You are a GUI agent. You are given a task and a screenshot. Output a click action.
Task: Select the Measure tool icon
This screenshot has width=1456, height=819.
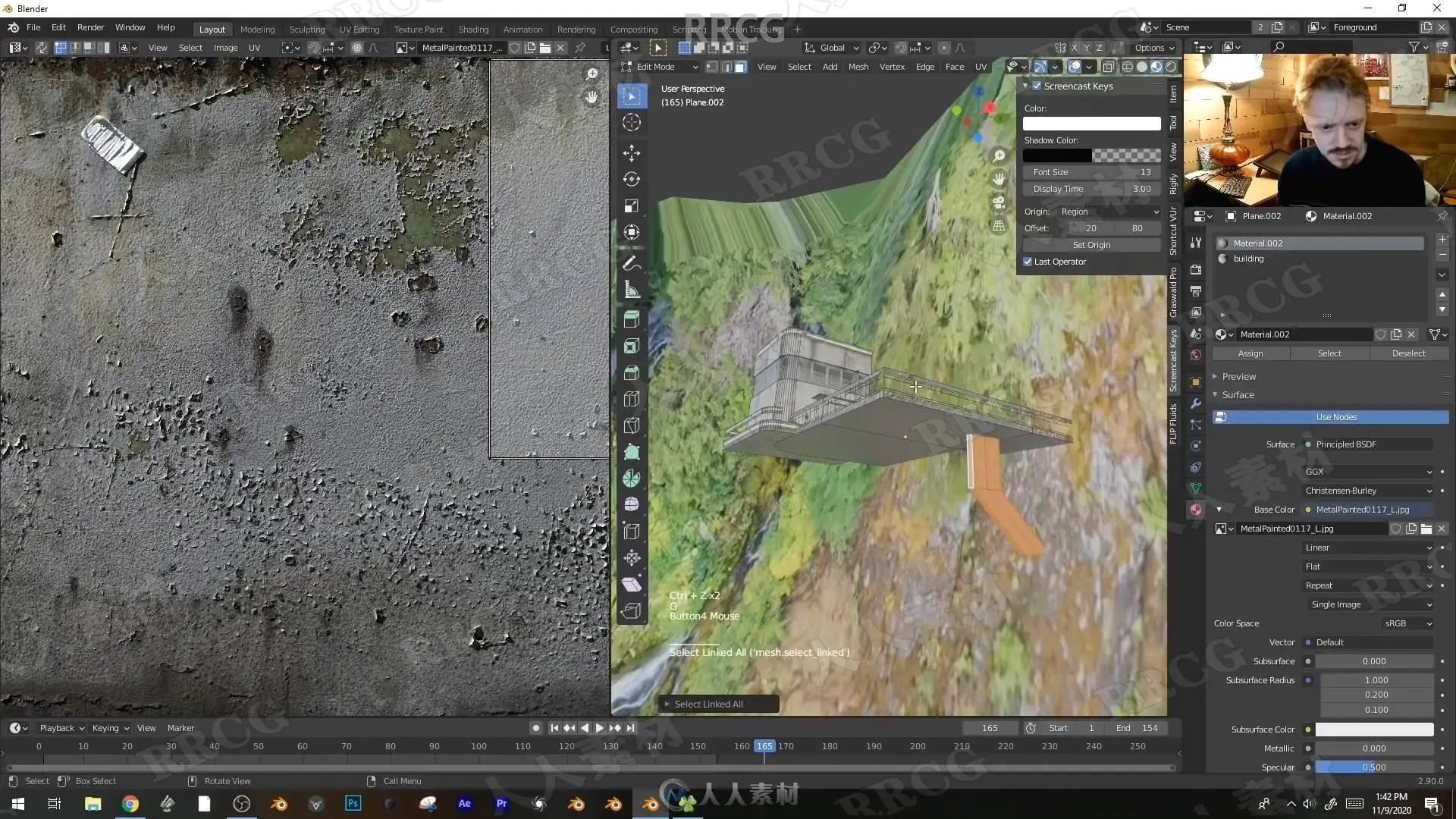point(631,290)
